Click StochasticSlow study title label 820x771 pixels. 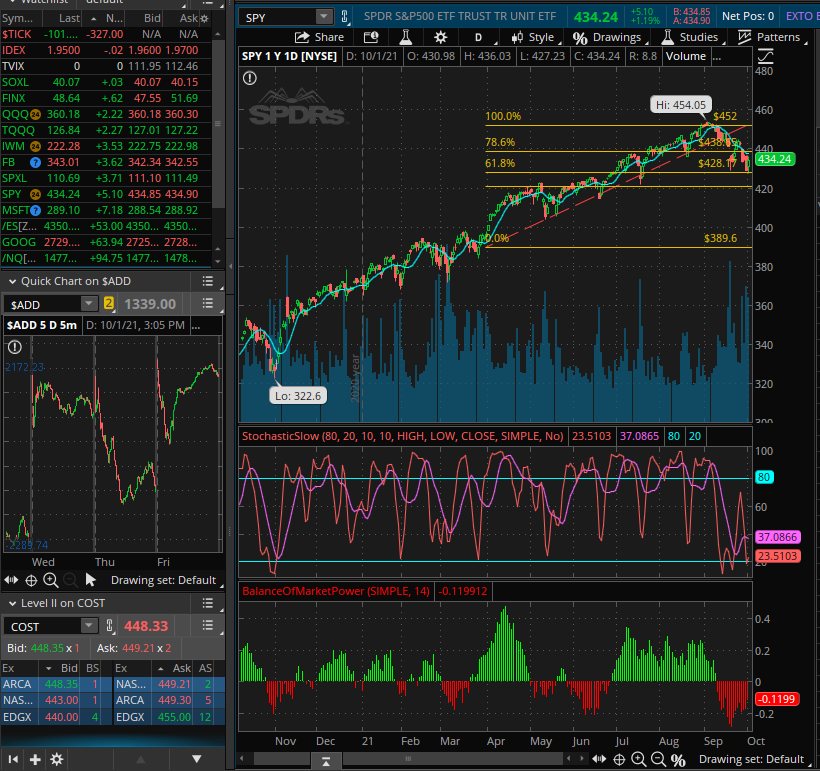click(x=403, y=436)
